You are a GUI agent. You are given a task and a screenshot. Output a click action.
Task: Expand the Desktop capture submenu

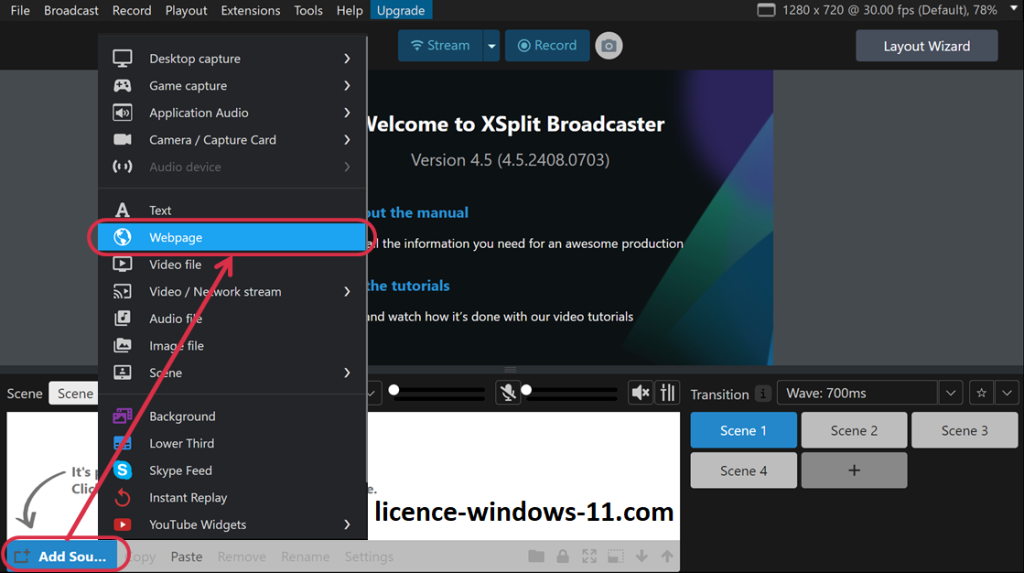point(346,59)
